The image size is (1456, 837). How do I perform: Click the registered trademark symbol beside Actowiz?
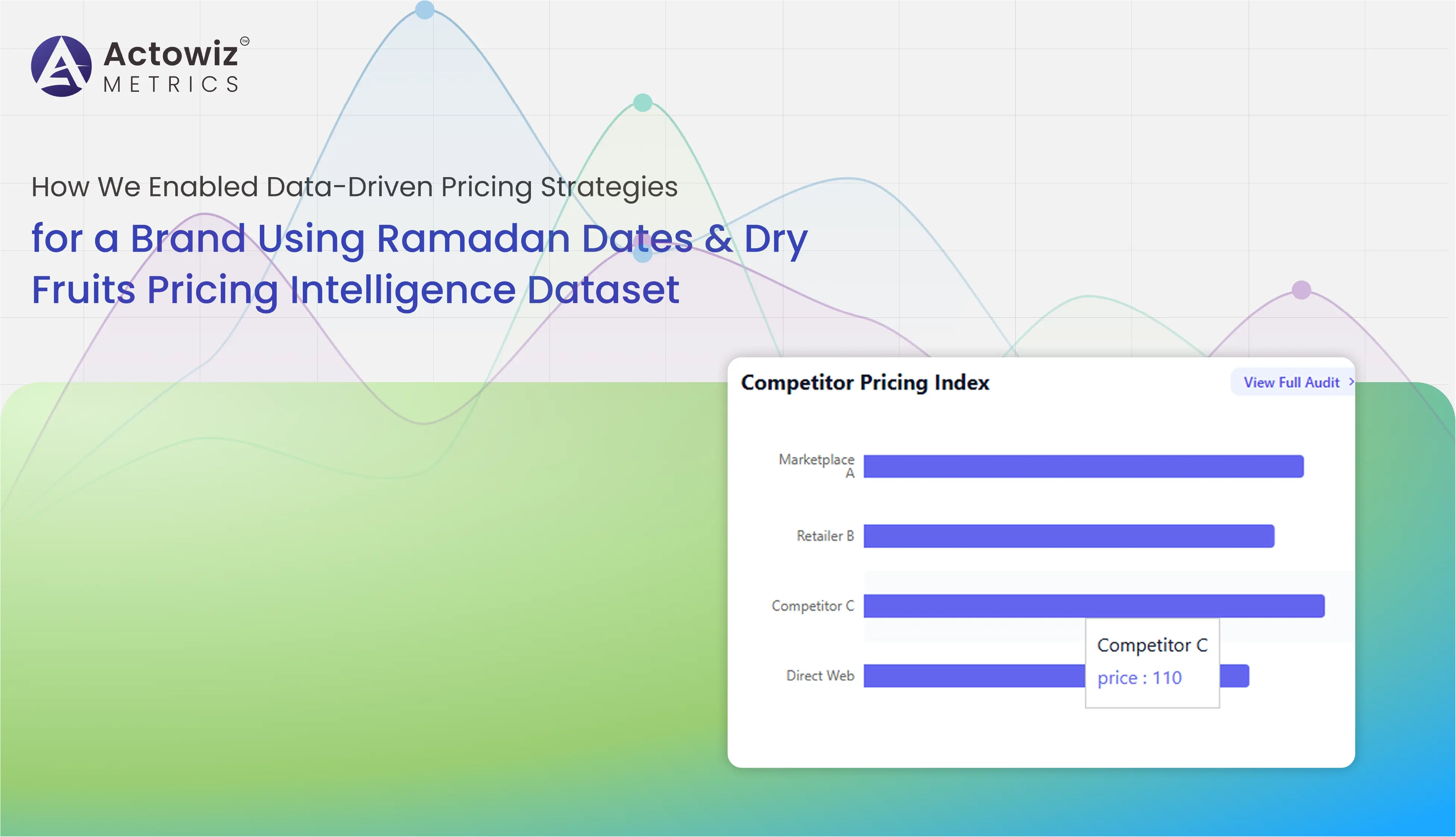245,41
